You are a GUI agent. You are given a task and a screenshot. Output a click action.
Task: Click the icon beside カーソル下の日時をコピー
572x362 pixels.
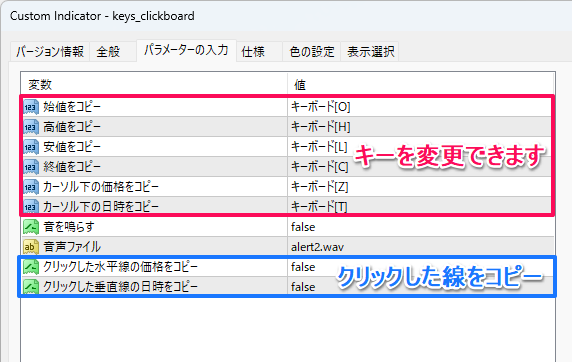(x=31, y=207)
